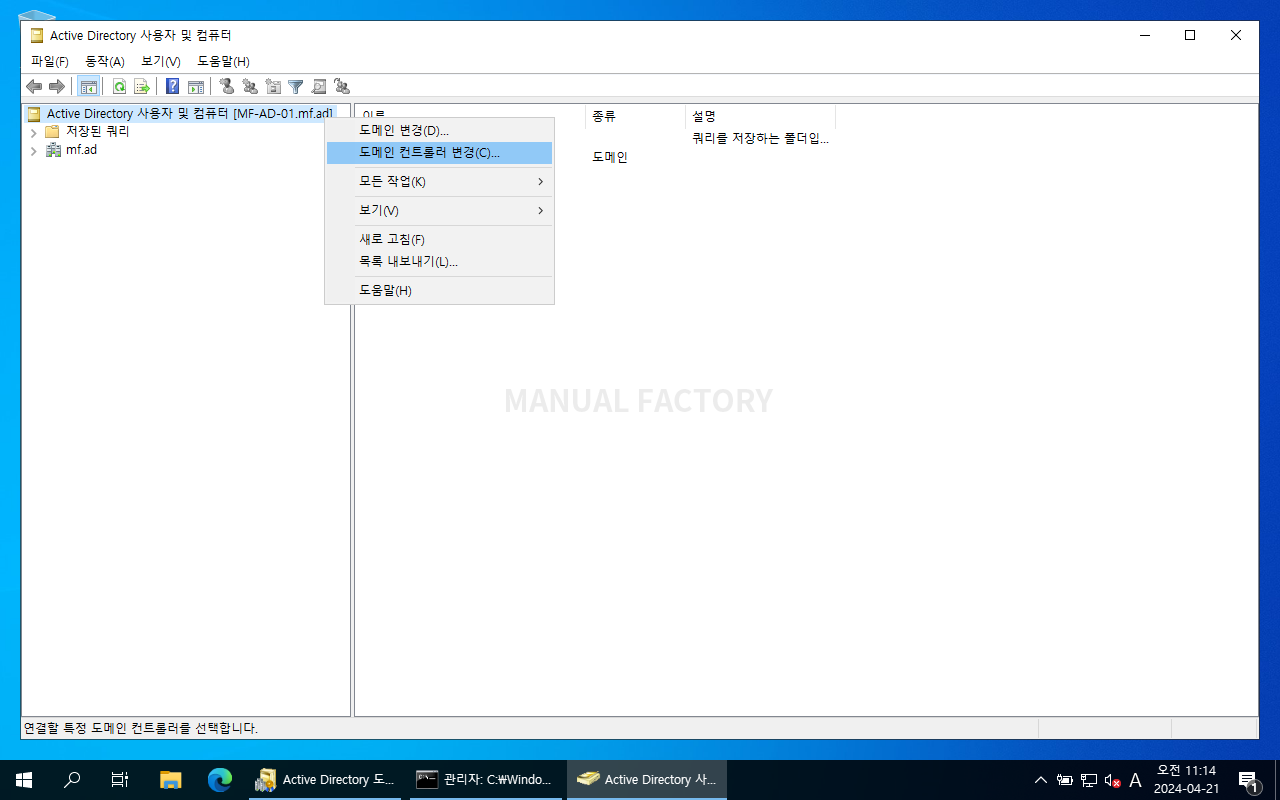Click the add-to-group toolbar icon
Screen dimensions: 1280x800
(342, 87)
